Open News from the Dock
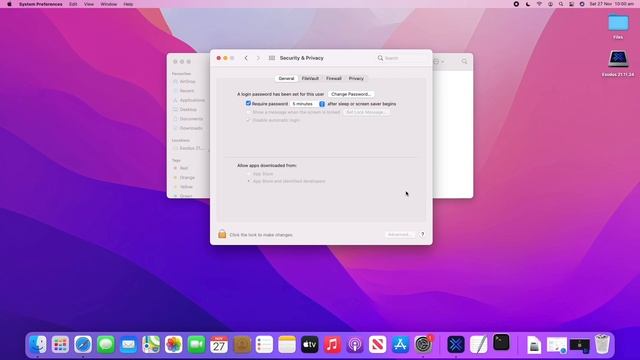This screenshot has width=640, height=360. click(x=378, y=344)
